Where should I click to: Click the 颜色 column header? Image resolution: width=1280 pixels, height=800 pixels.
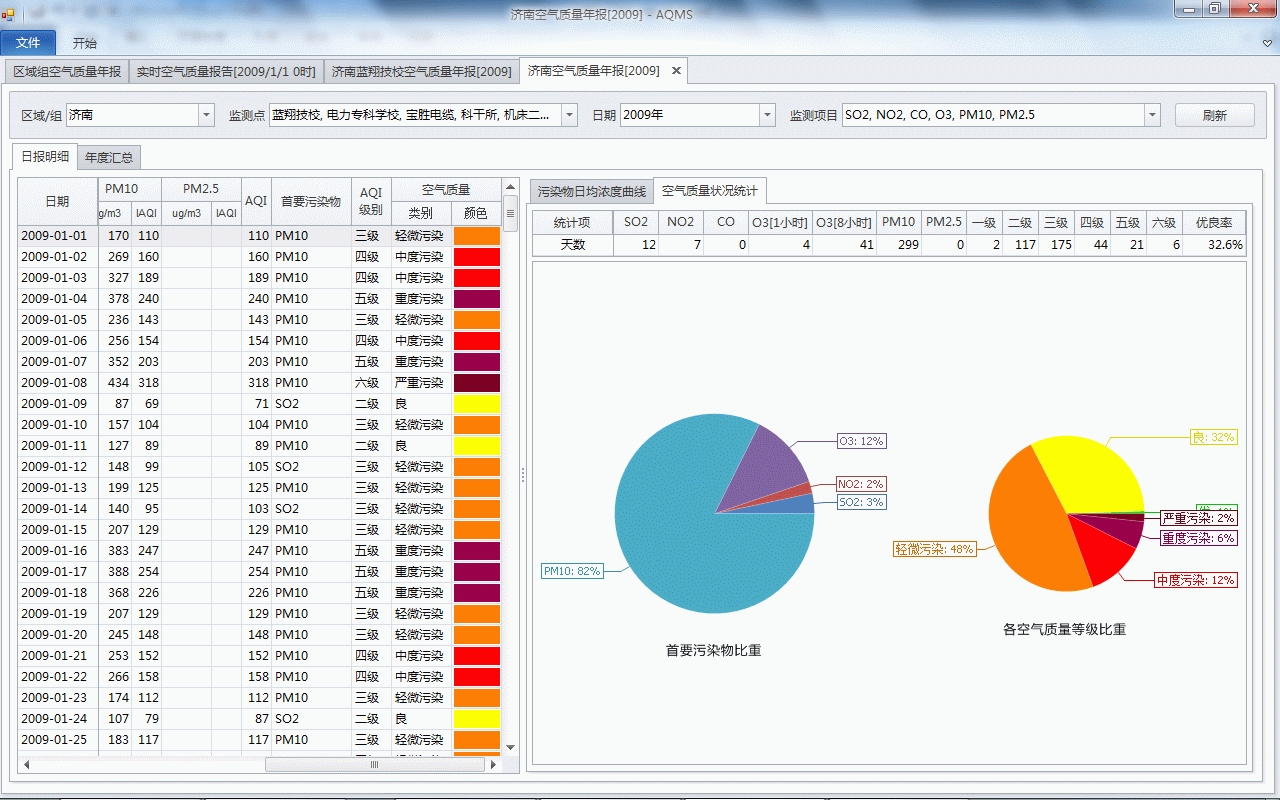point(476,213)
